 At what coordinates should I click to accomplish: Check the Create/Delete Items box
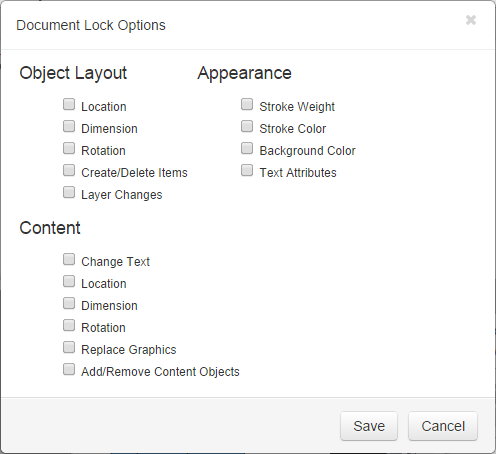[x=69, y=170]
